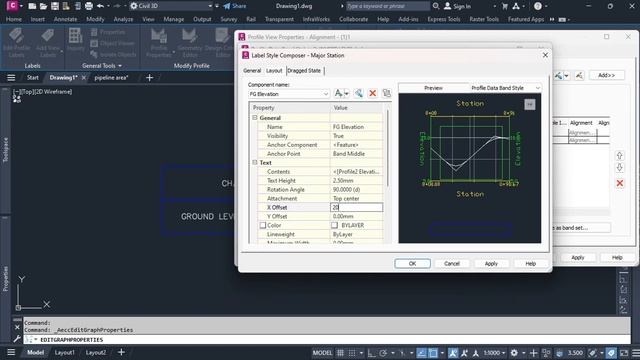Click Apply in Profile View Properties window
The height and width of the screenshot is (360, 640).
tap(578, 258)
